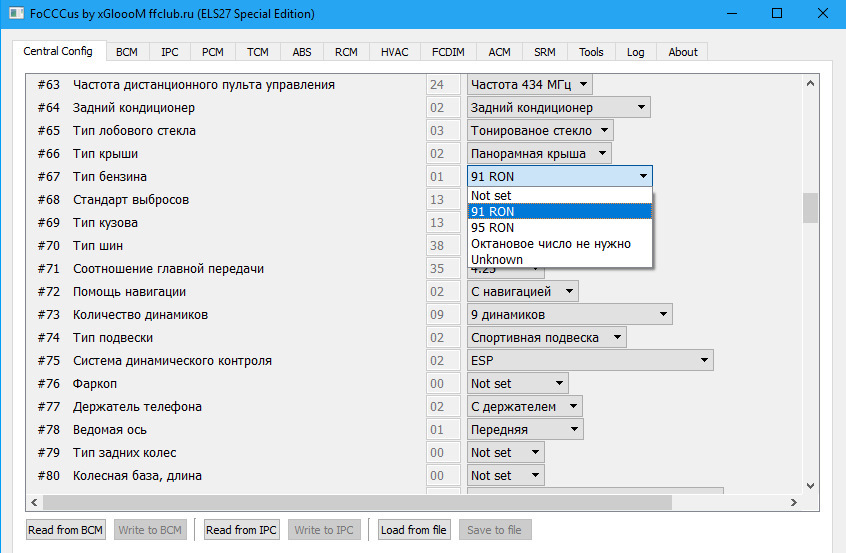
Task: Open 'С навигацией' dropdown
Action: 523,292
